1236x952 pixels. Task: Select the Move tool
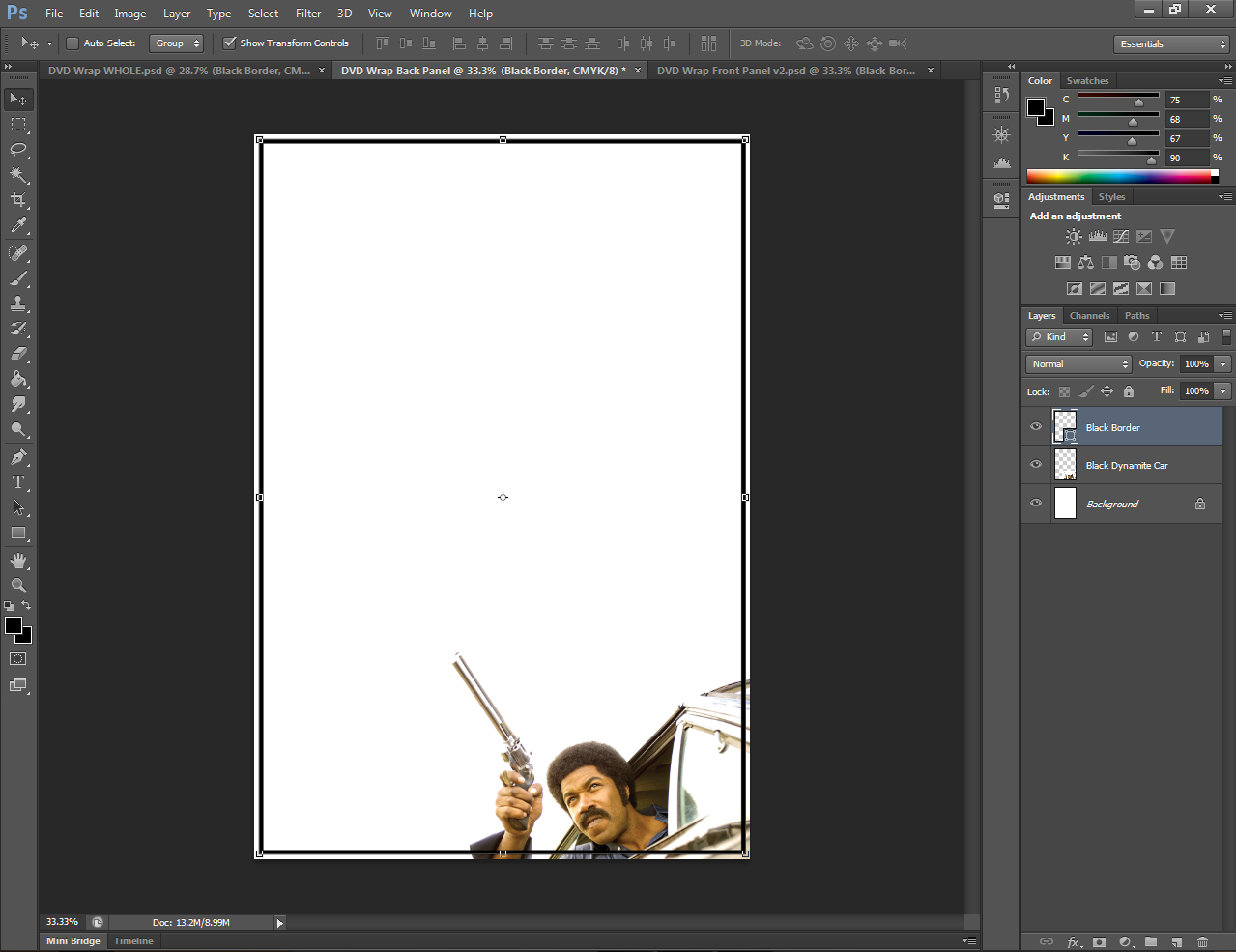pos(18,100)
